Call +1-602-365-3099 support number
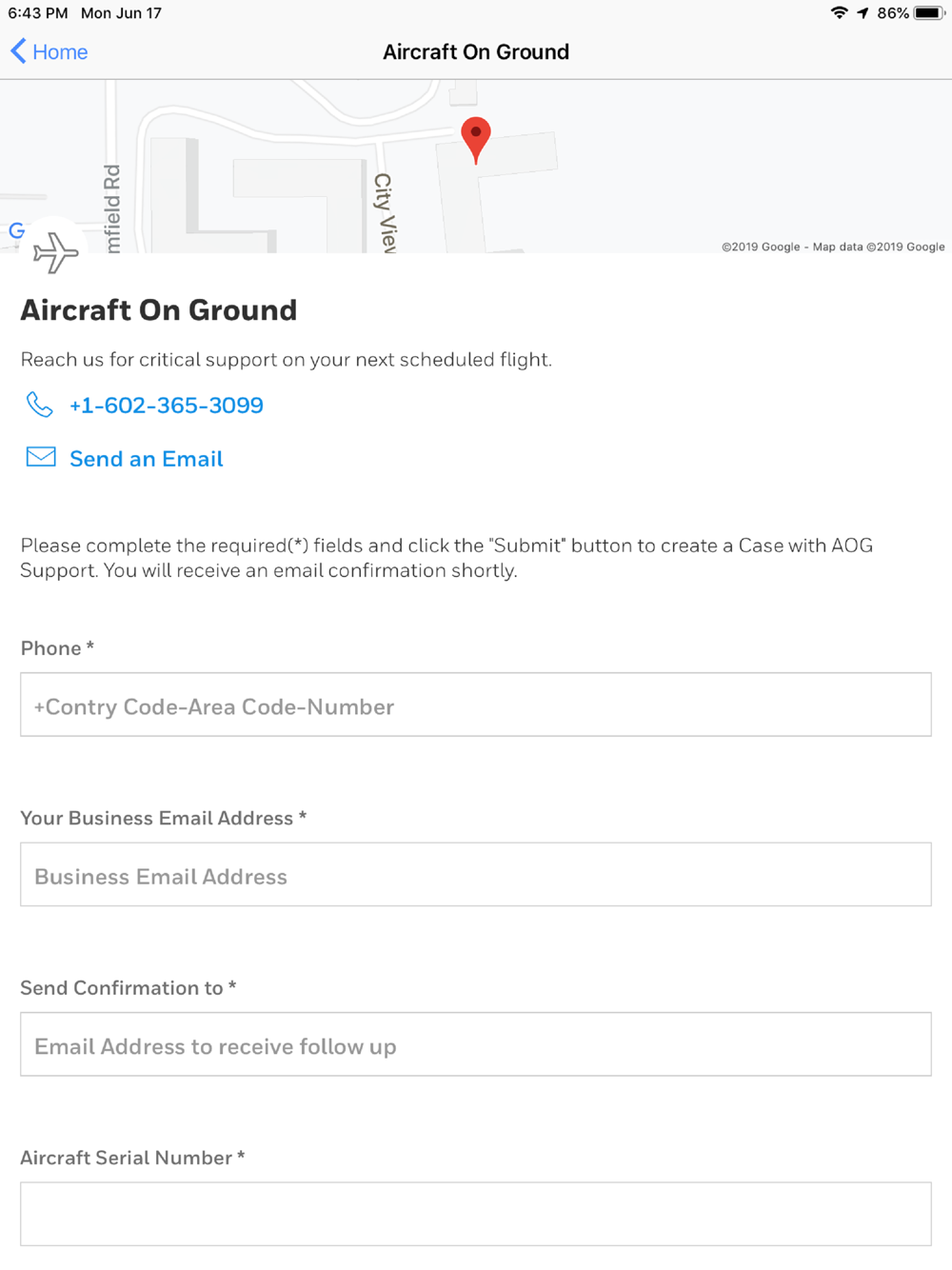Screen dimensions: 952x1270 [x=167, y=406]
